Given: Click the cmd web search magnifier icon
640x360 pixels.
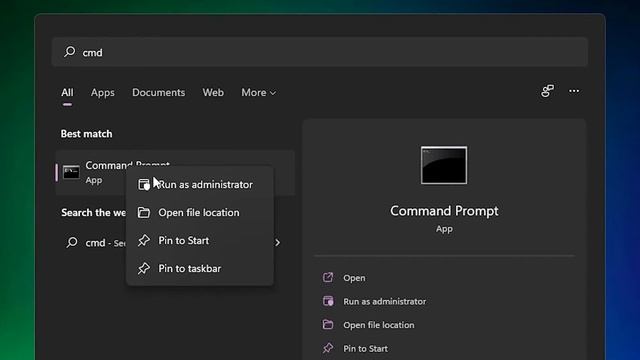Looking at the screenshot, I should (72, 242).
